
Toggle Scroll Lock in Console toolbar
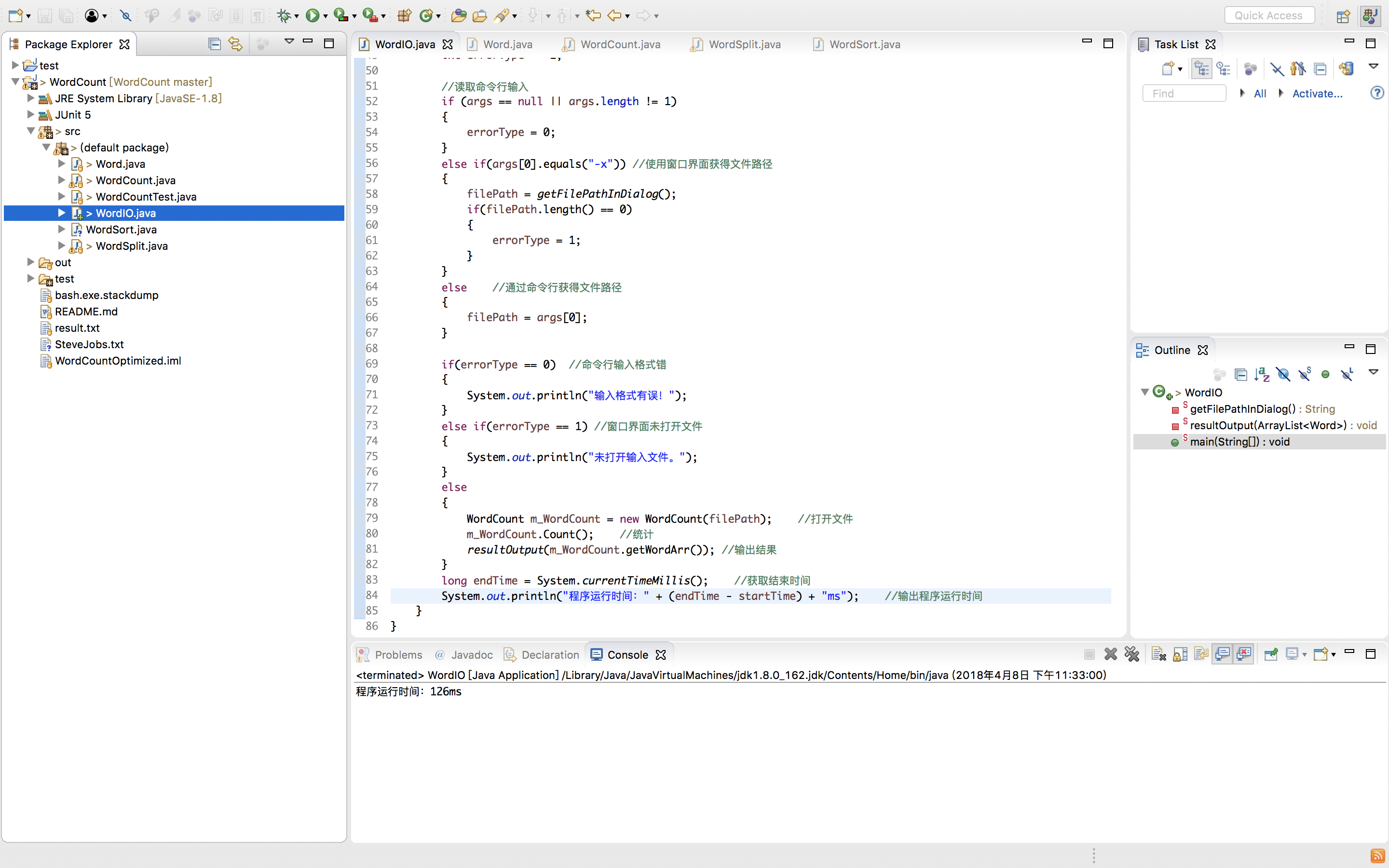pyautogui.click(x=1180, y=654)
